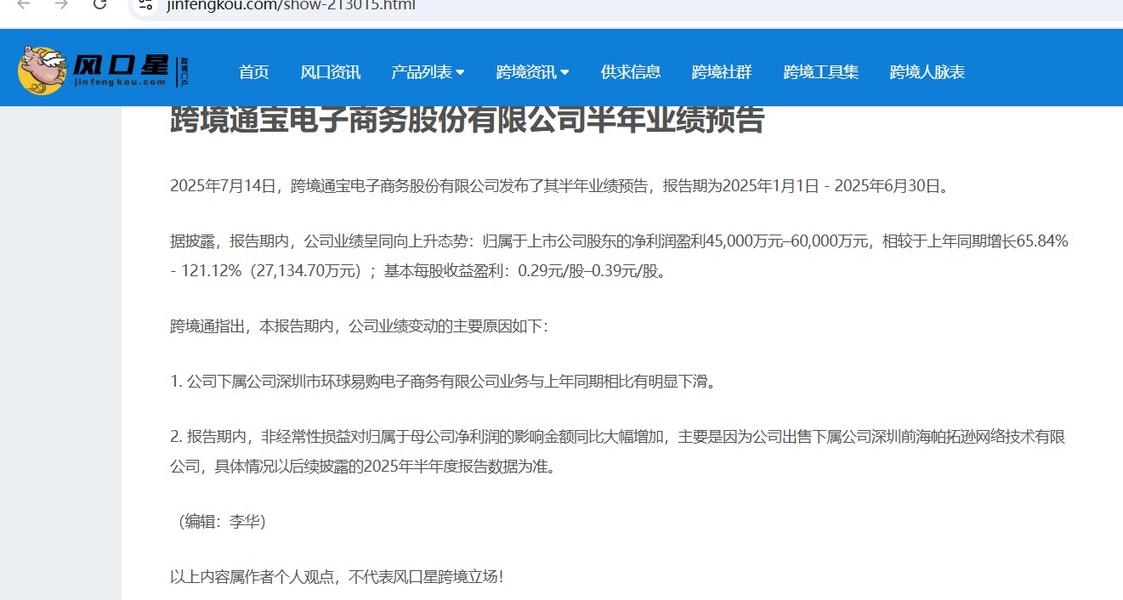Open the 风口资讯 nav item
The height and width of the screenshot is (600, 1123).
pos(330,72)
